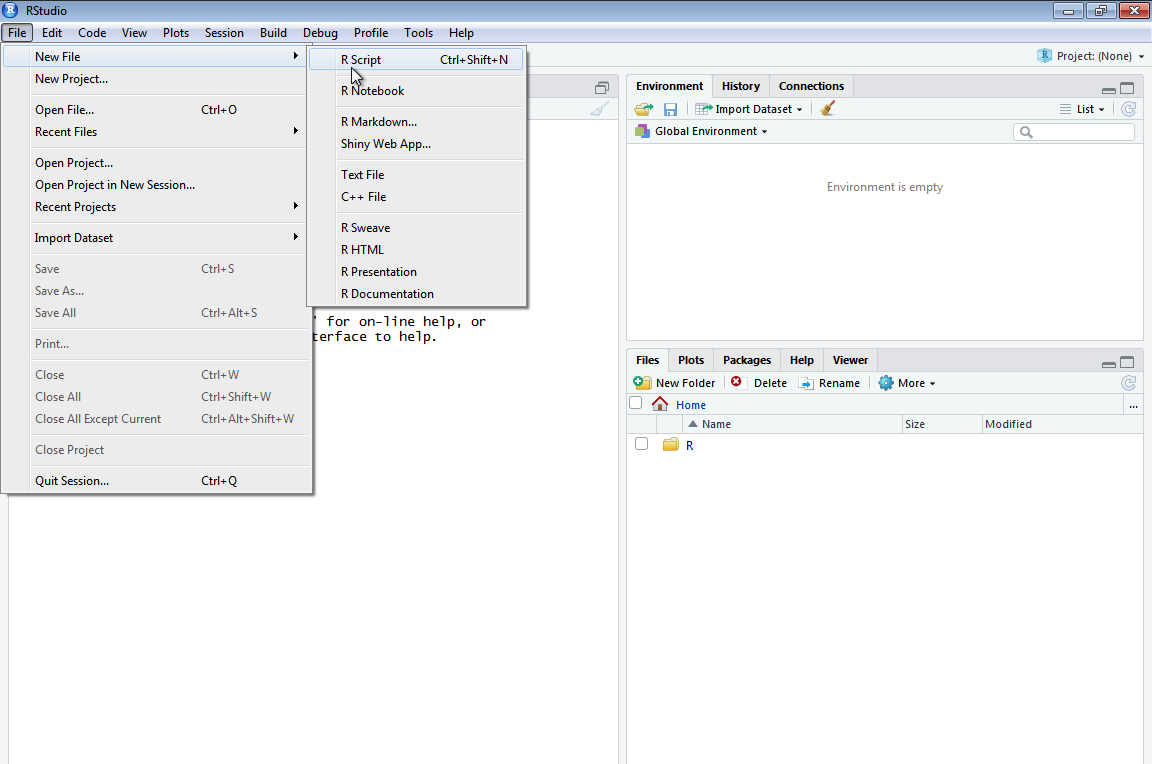Refresh the Environment pane

tap(1128, 109)
